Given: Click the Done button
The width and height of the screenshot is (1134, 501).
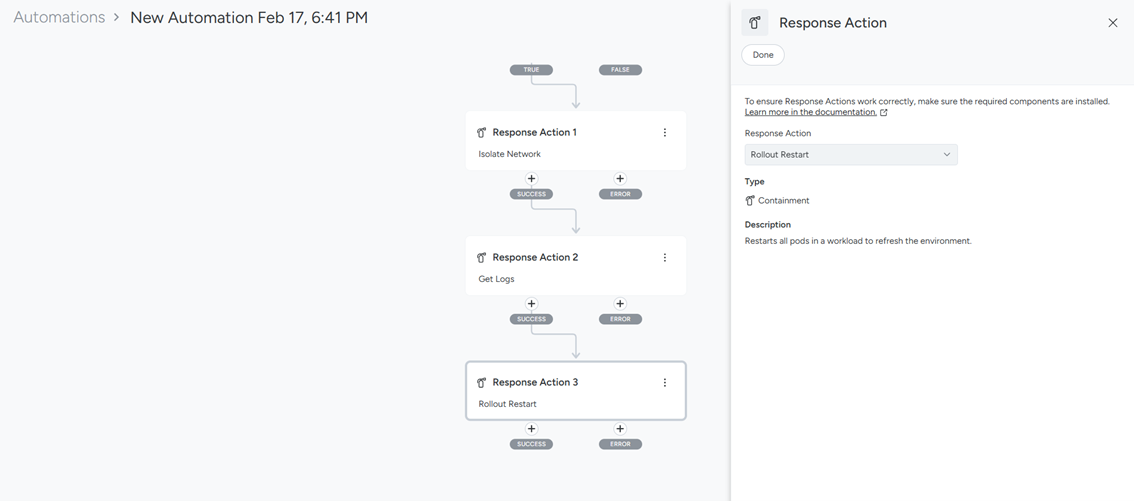Looking at the screenshot, I should (763, 55).
